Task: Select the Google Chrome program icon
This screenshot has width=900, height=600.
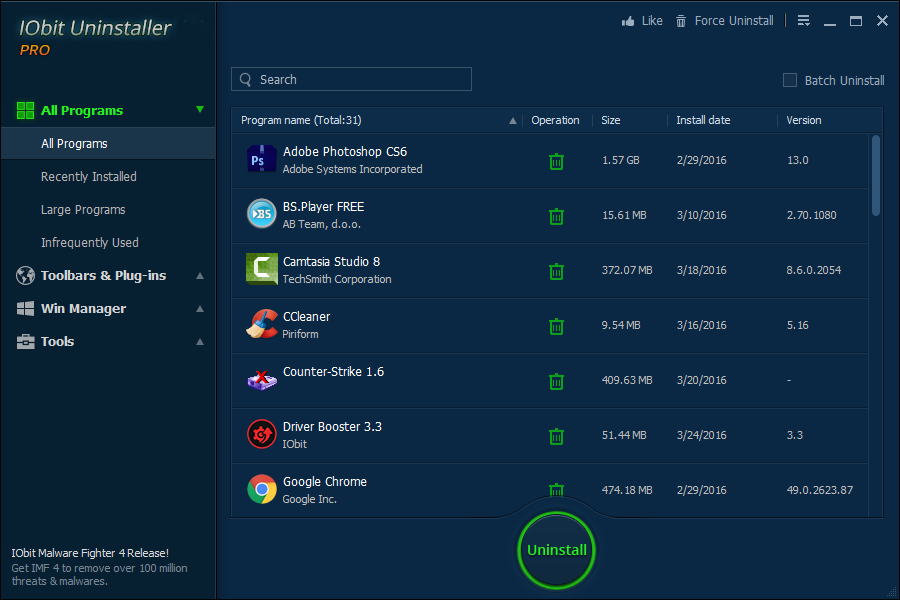Action: (261, 489)
